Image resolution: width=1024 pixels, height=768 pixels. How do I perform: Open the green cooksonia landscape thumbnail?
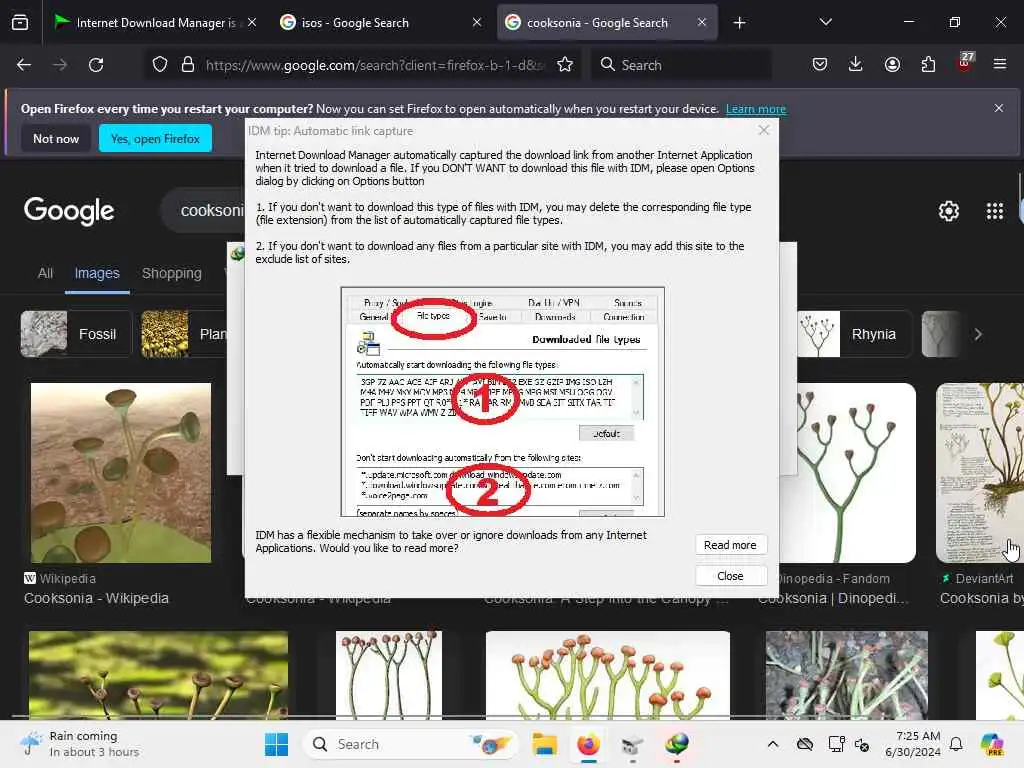[x=158, y=675]
